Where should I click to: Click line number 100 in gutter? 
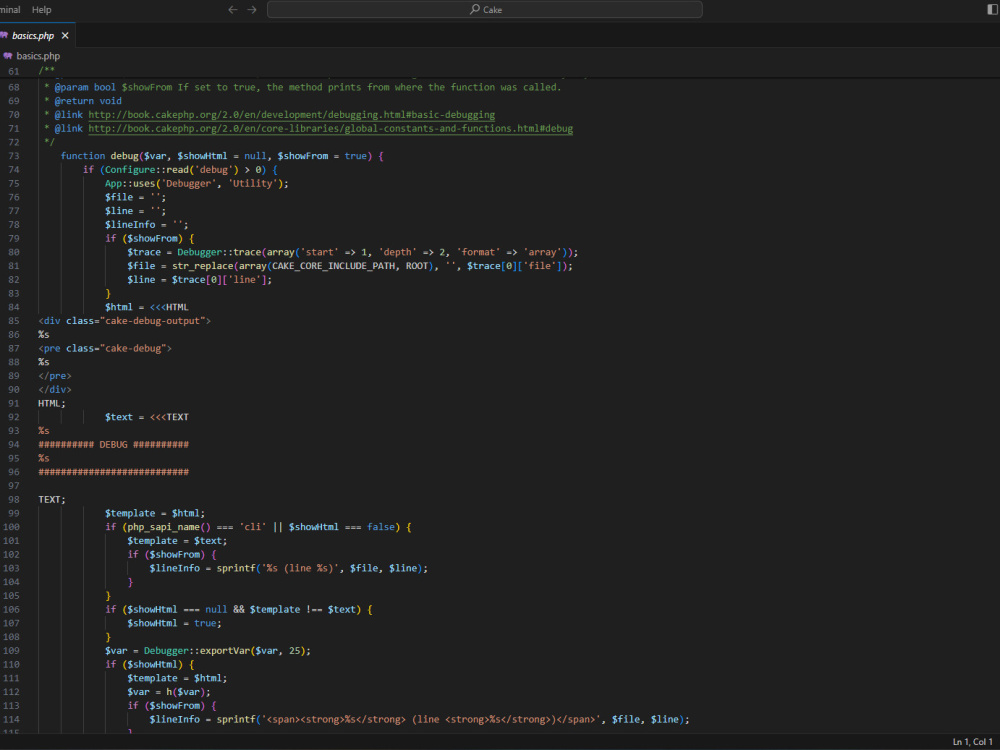11,527
